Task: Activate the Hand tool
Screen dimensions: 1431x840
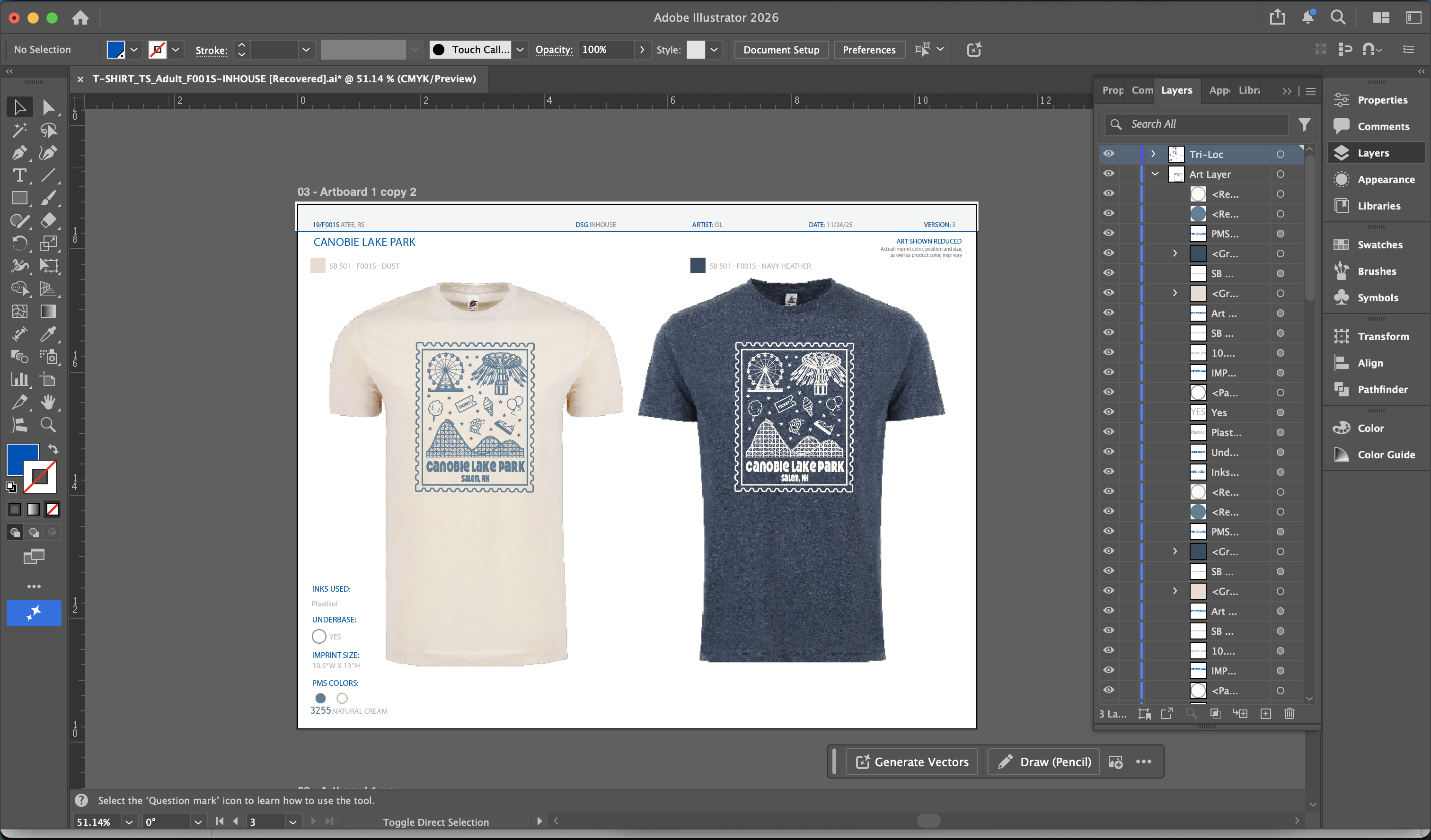Action: (x=48, y=402)
